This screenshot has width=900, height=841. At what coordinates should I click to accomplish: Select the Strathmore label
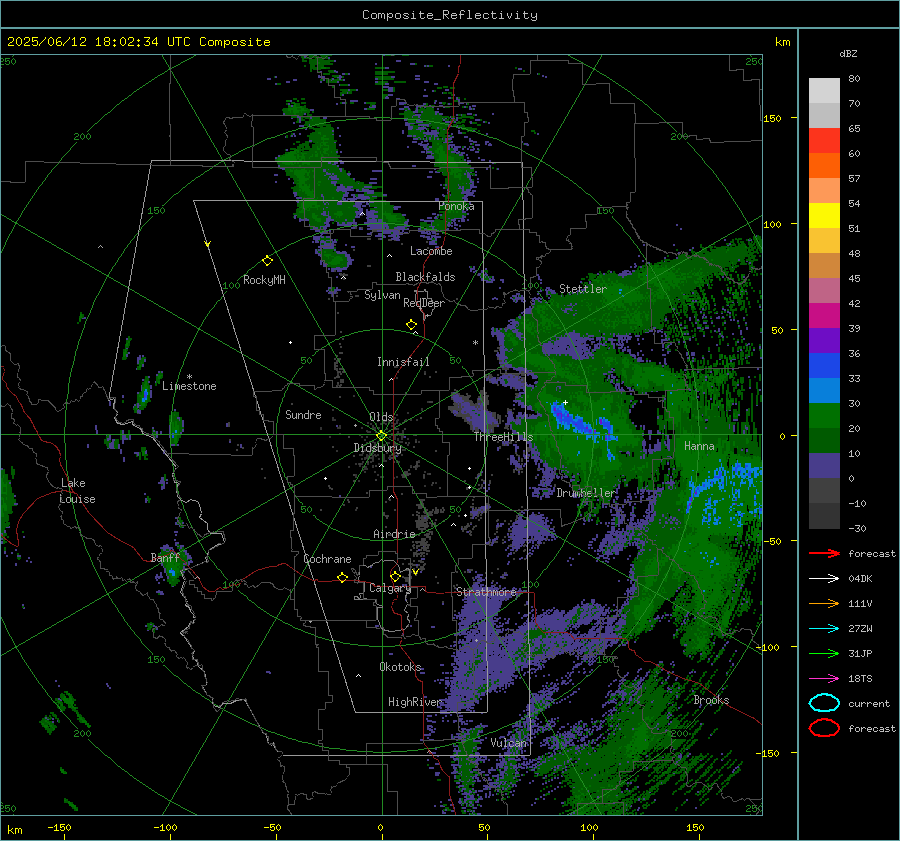coord(486,592)
